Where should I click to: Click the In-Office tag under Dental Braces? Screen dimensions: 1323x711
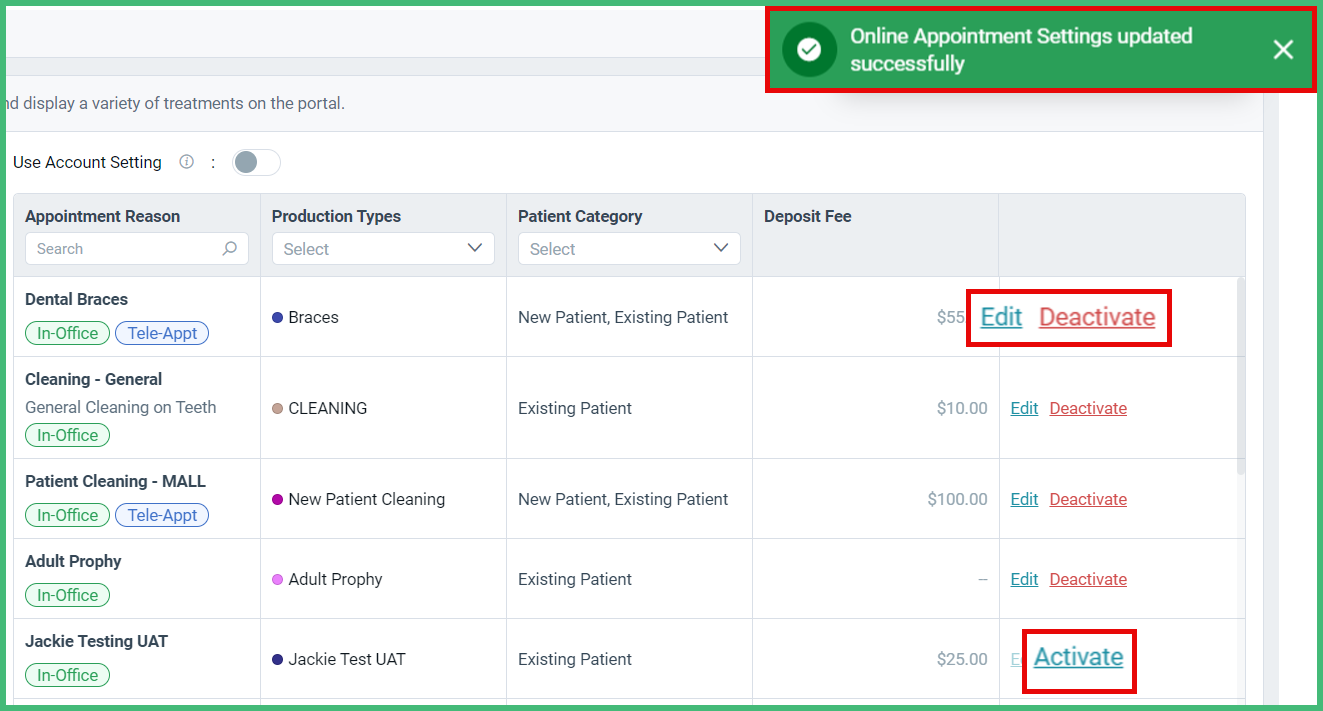pyautogui.click(x=67, y=333)
